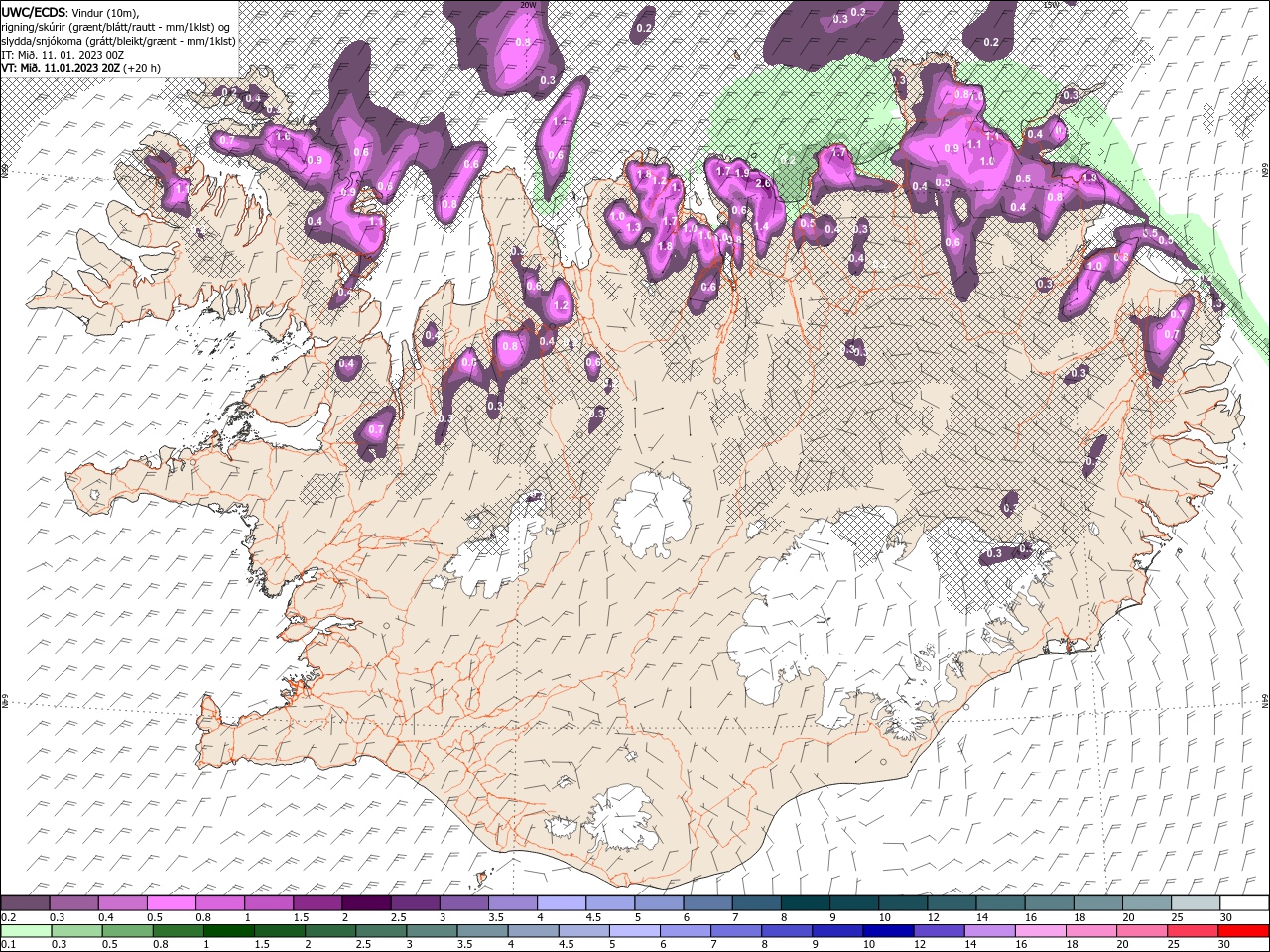1270x952 pixels.
Task: Click the '25' label in the lower legend row
Action: (1174, 944)
